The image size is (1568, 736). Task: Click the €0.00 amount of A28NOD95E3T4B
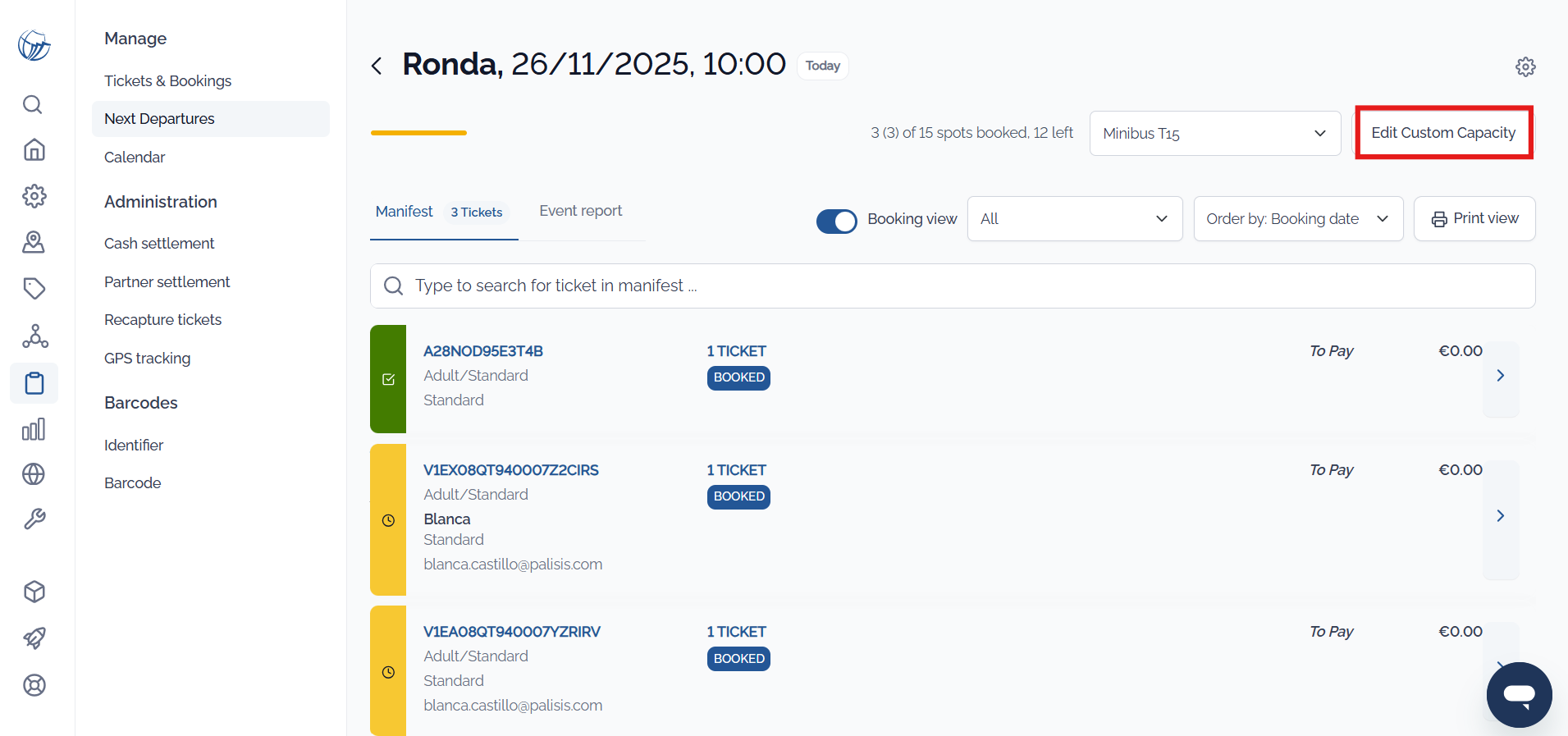(1461, 351)
